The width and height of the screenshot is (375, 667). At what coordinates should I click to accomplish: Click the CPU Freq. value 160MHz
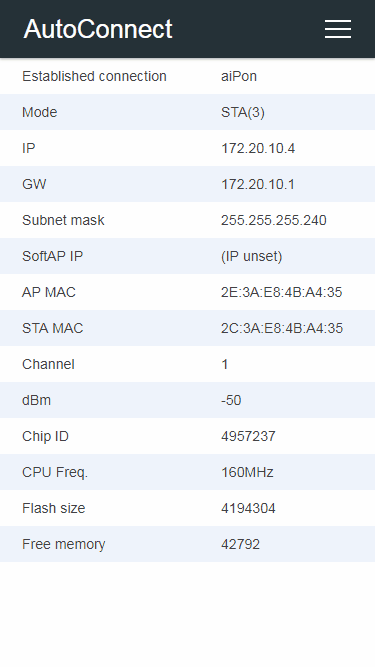pos(247,472)
